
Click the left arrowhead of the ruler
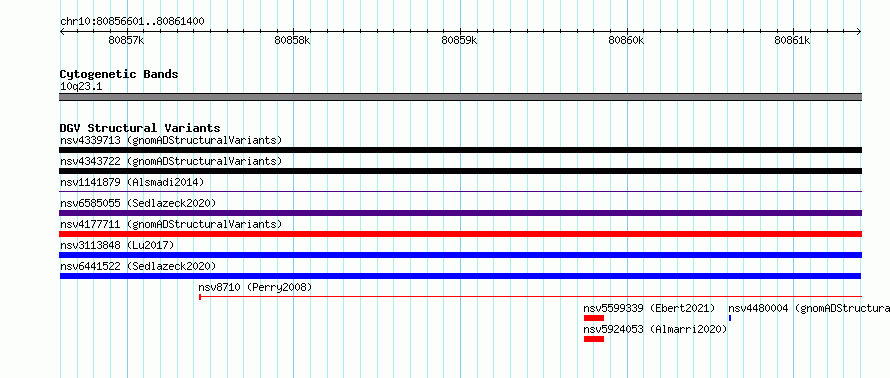pos(62,32)
